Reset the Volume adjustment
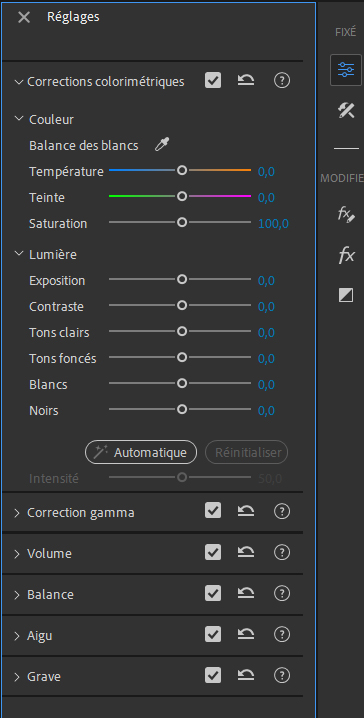The width and height of the screenshot is (364, 718). point(246,553)
